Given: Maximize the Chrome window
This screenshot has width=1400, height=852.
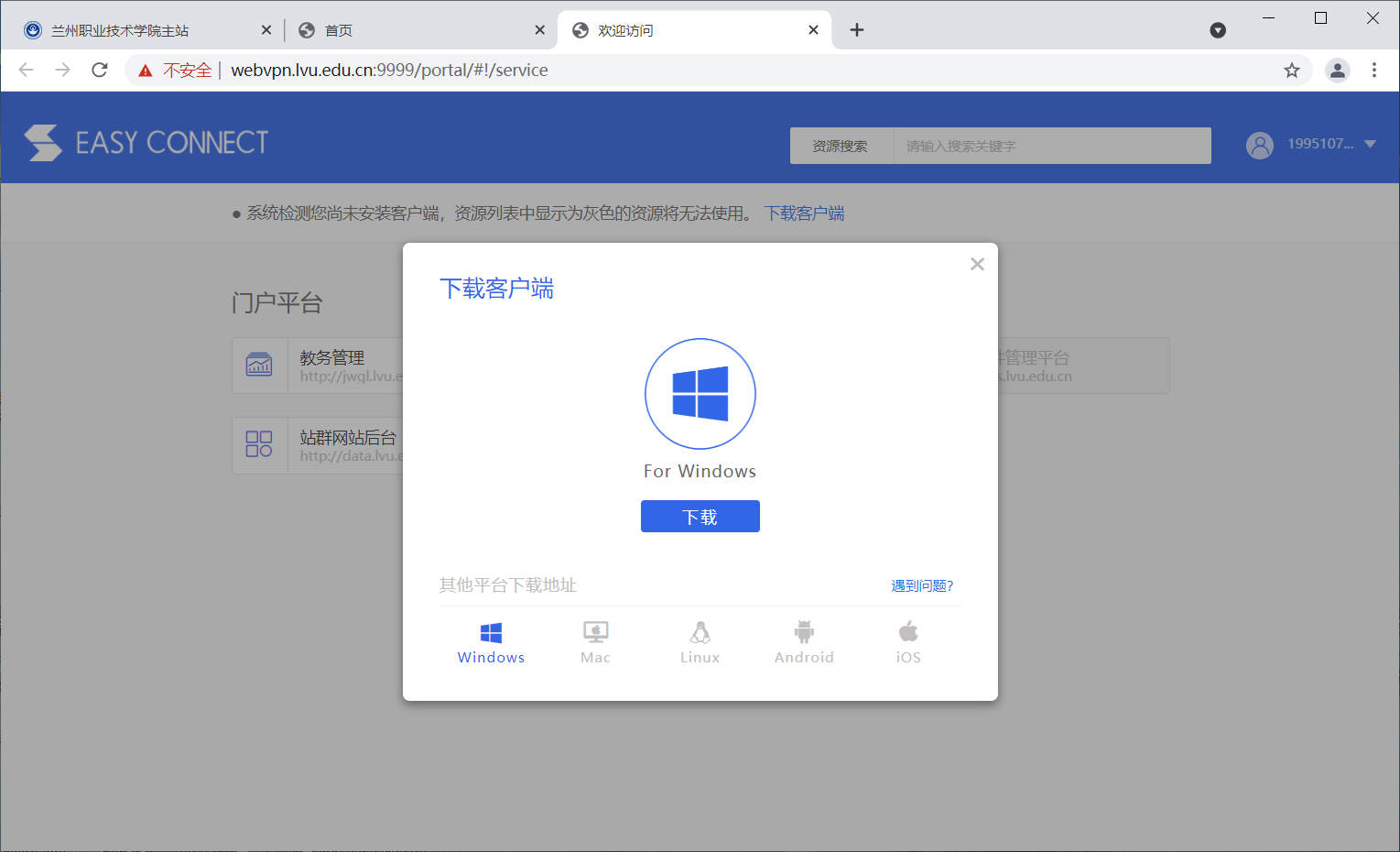Looking at the screenshot, I should pyautogui.click(x=1320, y=18).
